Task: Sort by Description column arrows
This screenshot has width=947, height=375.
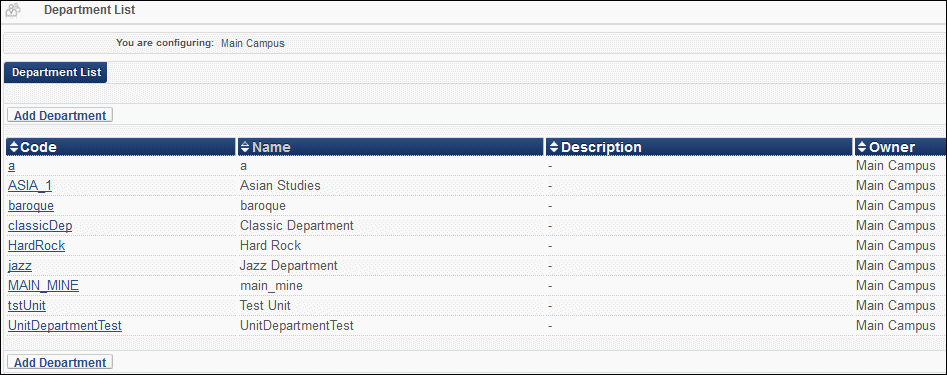Action: click(x=554, y=147)
